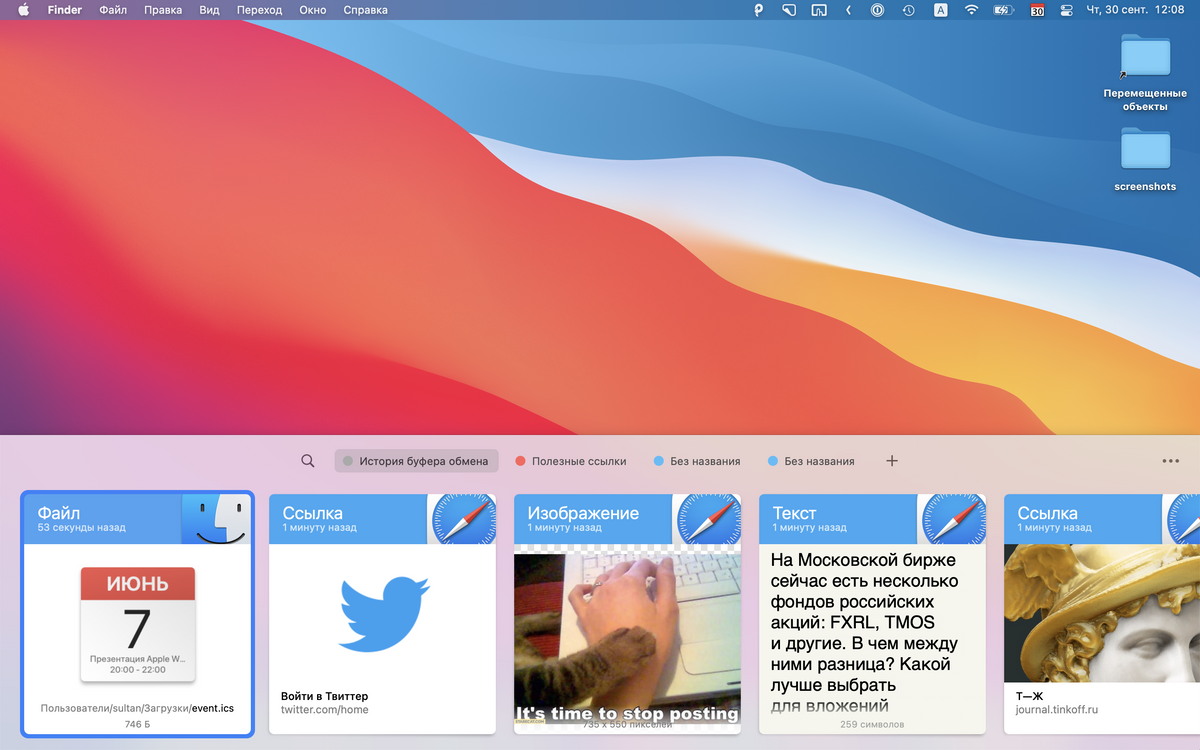Select the Войти в Твиттер link card
Image resolution: width=1200 pixels, height=750 pixels.
382,630
